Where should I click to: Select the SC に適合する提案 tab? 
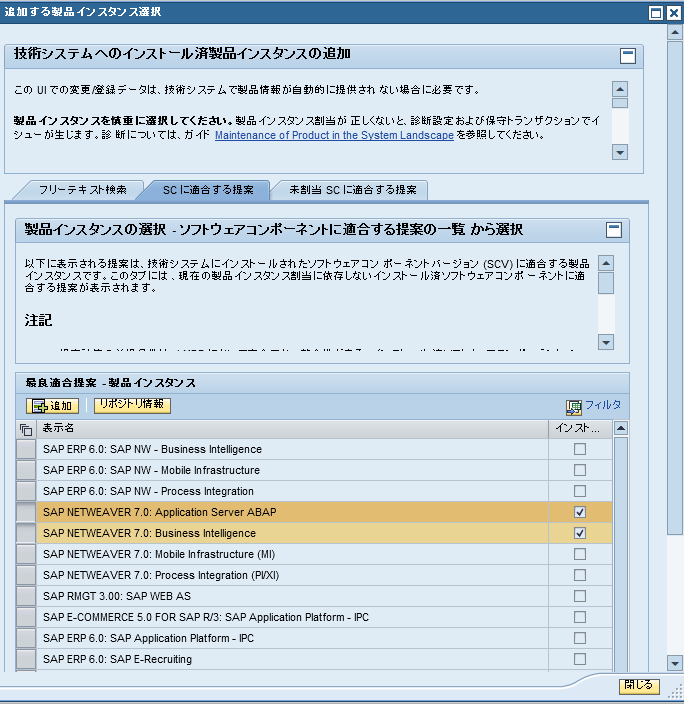[x=208, y=190]
